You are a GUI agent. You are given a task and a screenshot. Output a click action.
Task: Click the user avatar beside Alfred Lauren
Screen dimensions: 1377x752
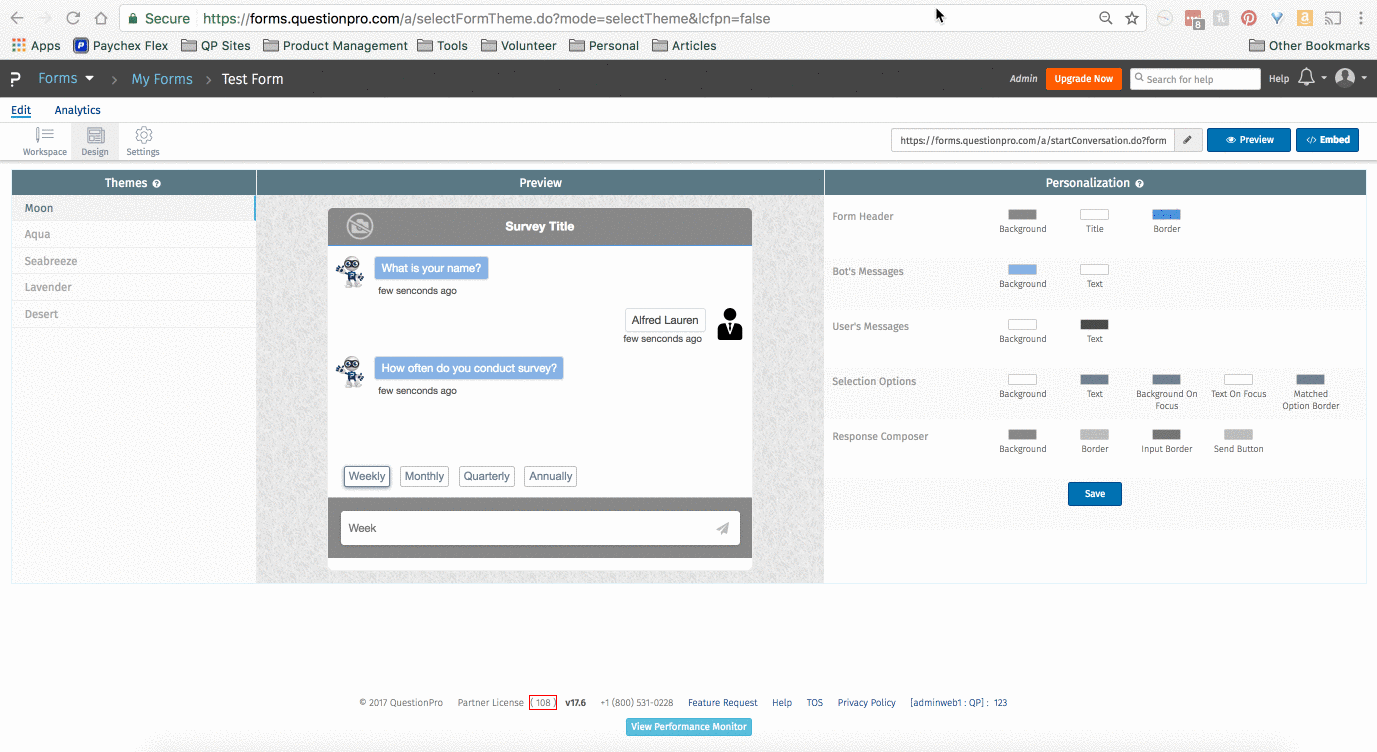coord(730,324)
